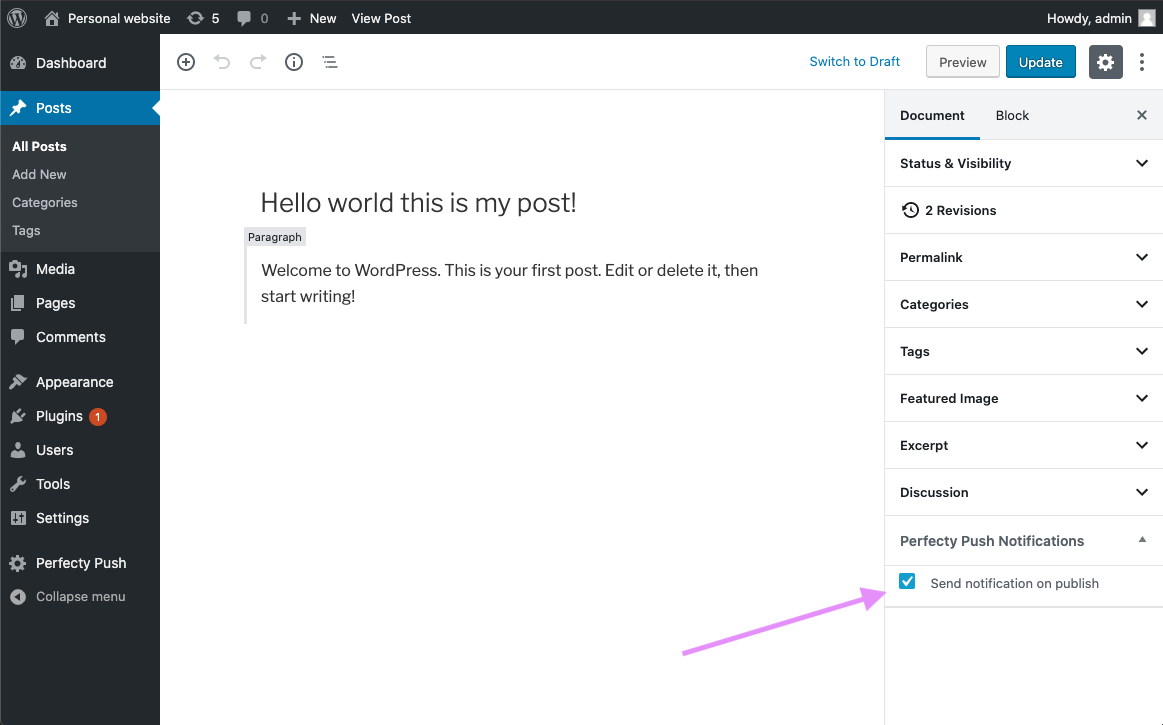Viewport: 1163px width, 725px height.
Task: Close the settings sidebar with X
Action: tap(1142, 115)
